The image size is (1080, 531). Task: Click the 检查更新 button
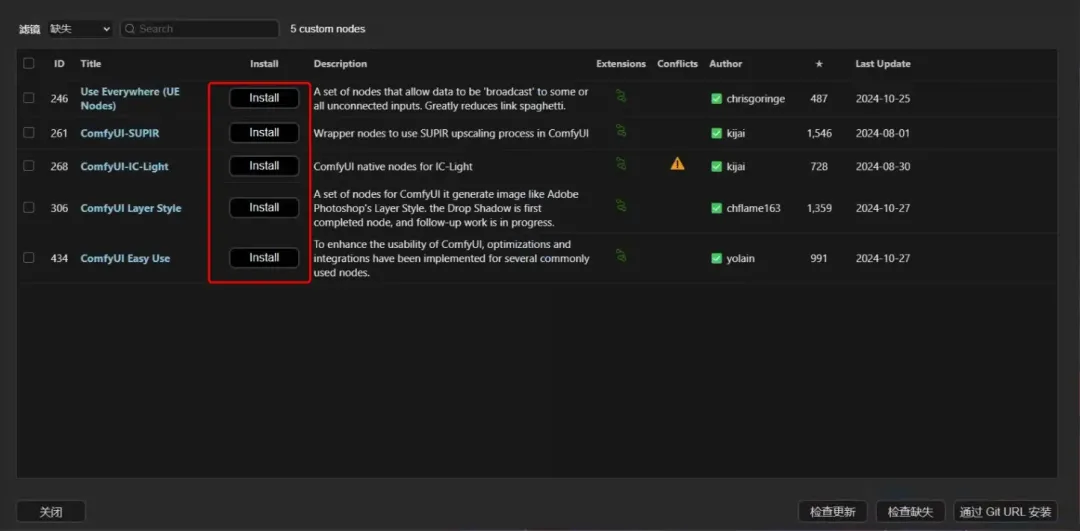(833, 512)
